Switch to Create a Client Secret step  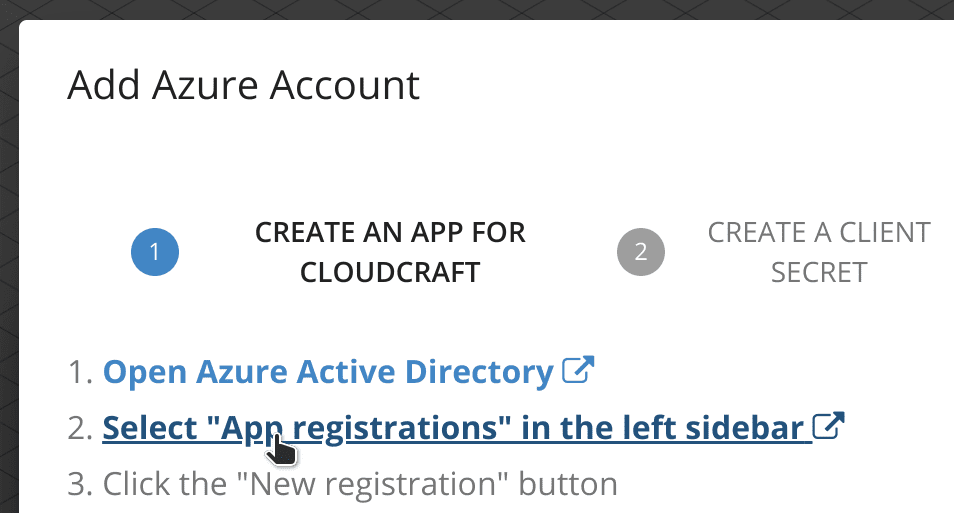click(x=819, y=252)
